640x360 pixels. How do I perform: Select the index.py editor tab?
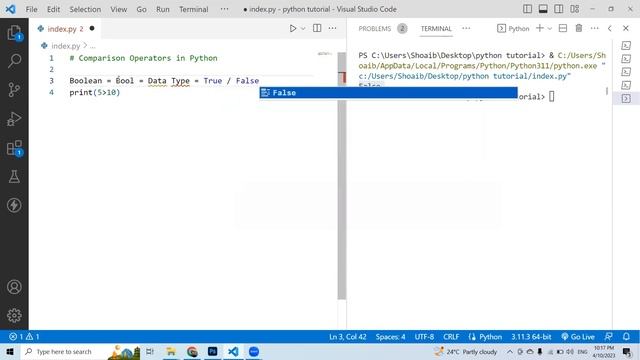tap(65, 29)
